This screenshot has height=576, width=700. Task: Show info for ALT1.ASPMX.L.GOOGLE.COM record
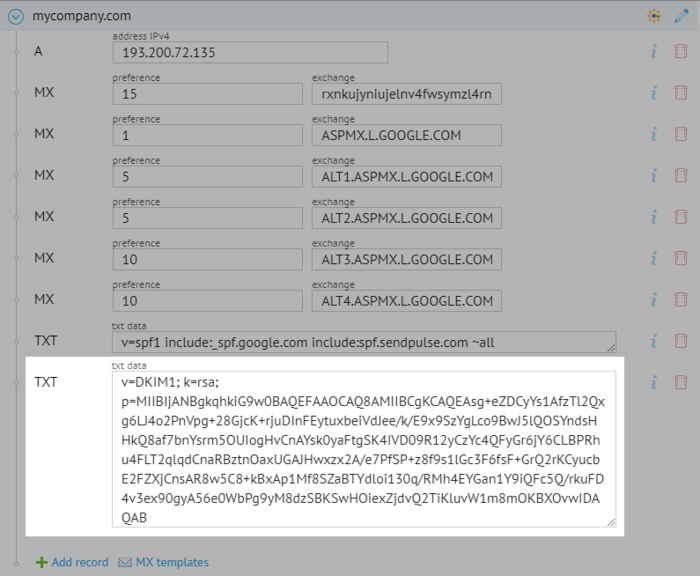654,175
